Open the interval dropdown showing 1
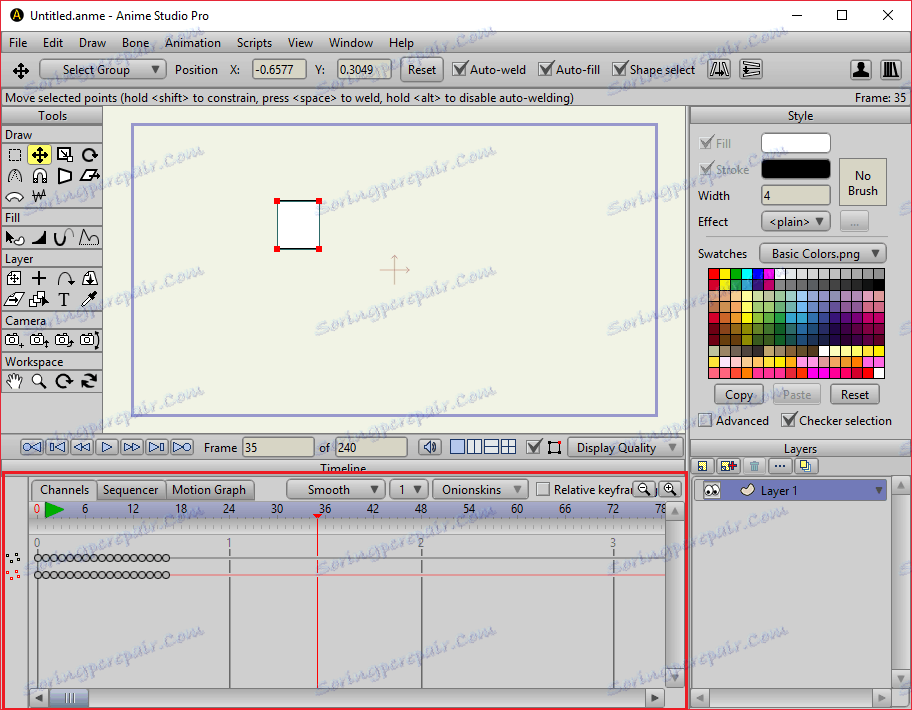Viewport: 912px width, 710px height. tap(409, 490)
